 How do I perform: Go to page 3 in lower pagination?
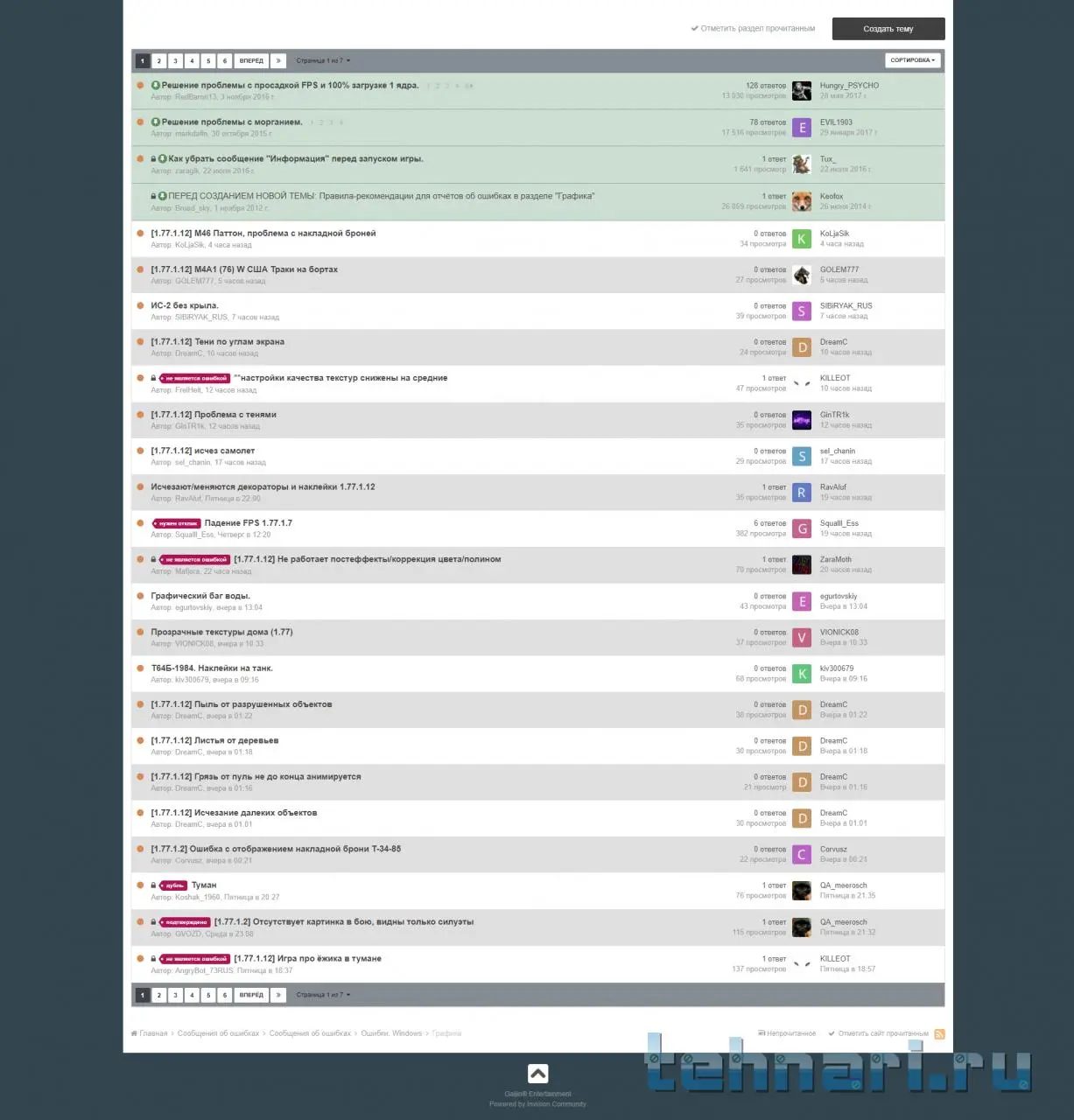175,995
